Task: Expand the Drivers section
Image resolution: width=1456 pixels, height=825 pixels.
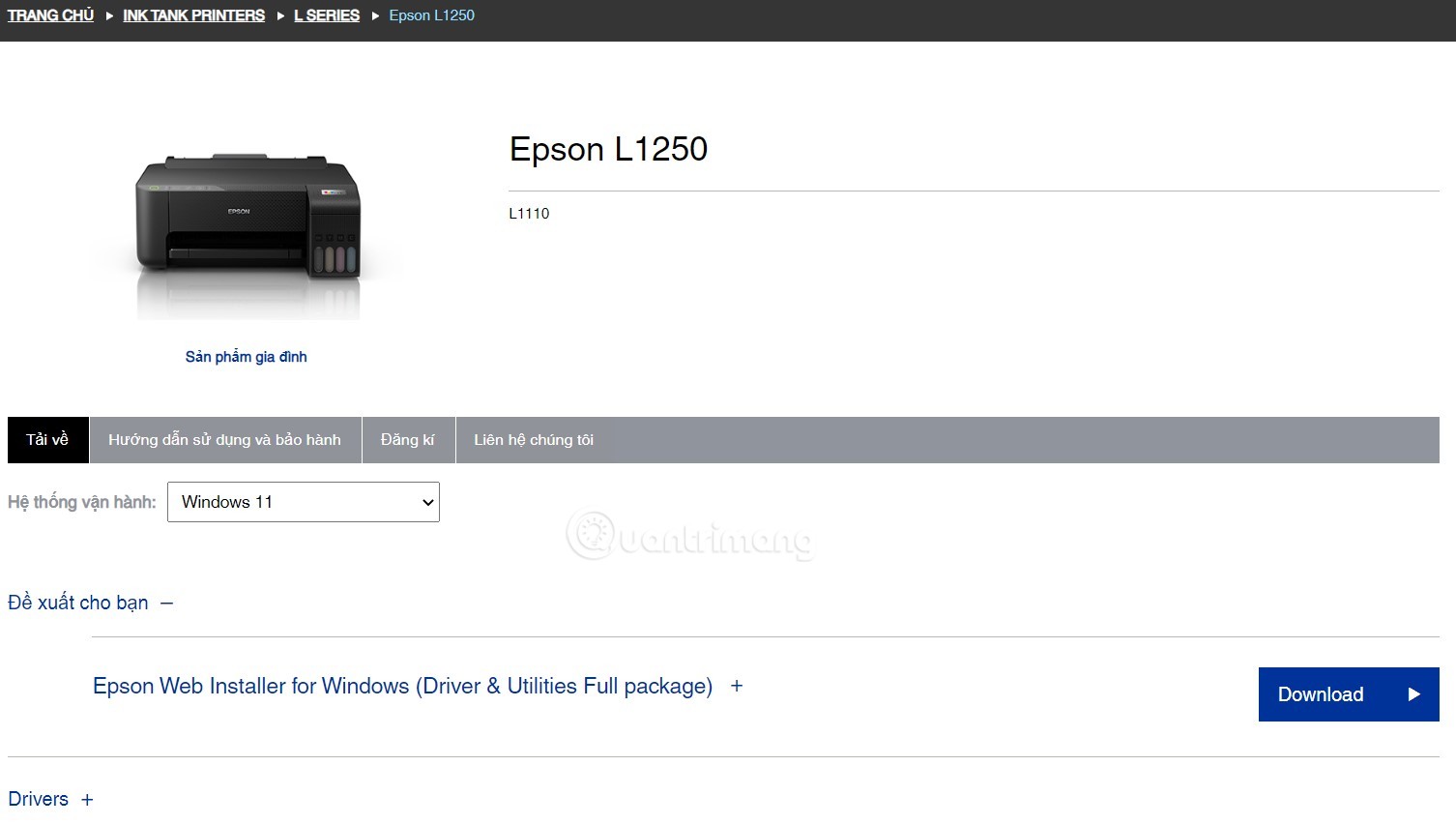Action: [x=50, y=799]
